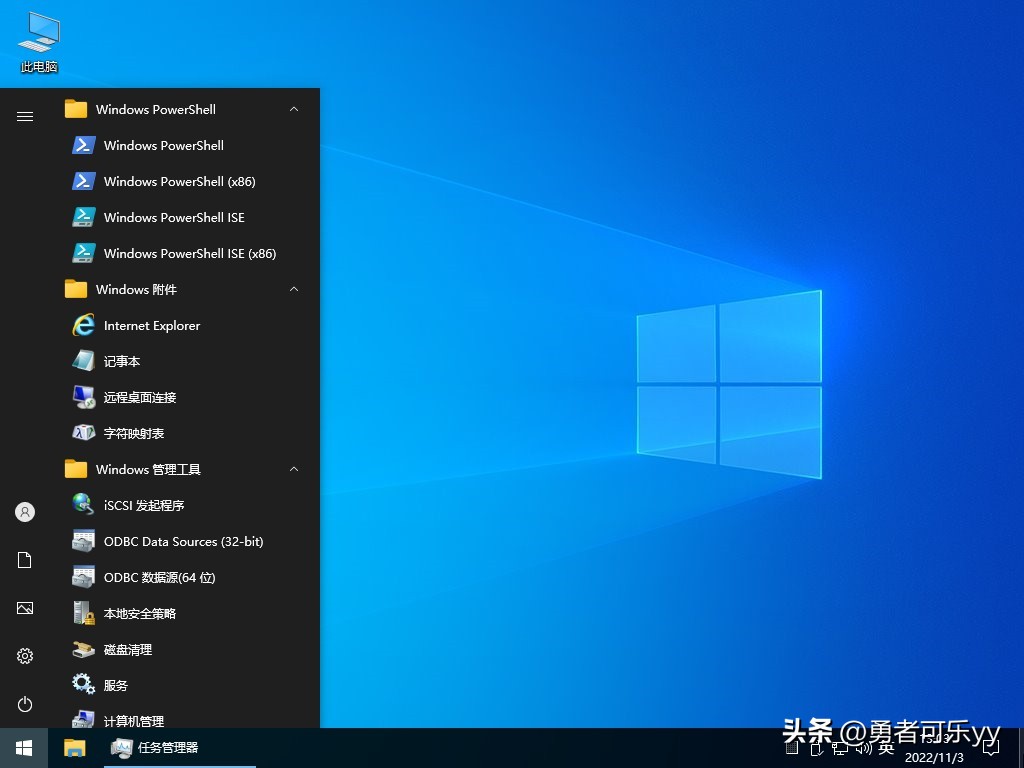Expand the Start menu hamburger panel

tap(24, 116)
